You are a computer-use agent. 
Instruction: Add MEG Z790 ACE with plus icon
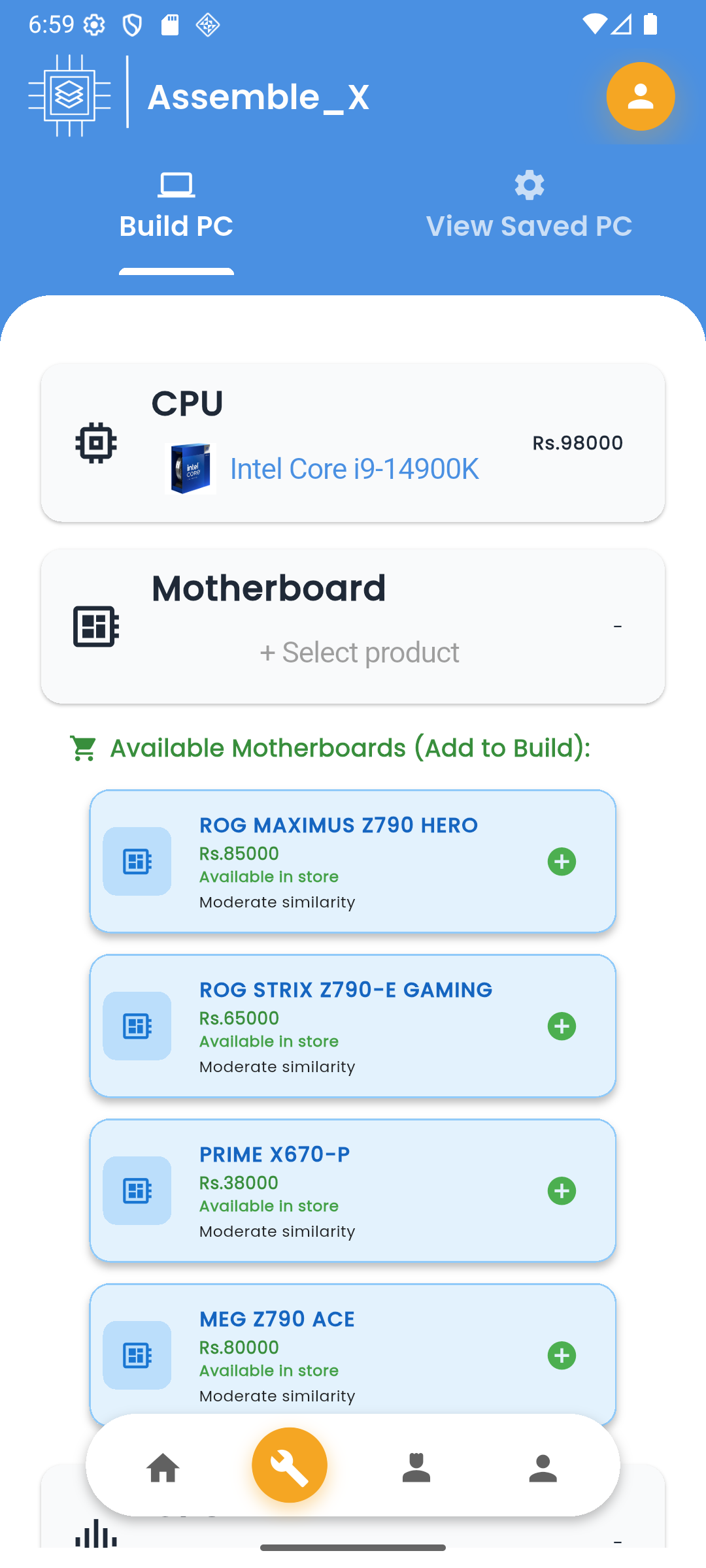(x=562, y=1356)
